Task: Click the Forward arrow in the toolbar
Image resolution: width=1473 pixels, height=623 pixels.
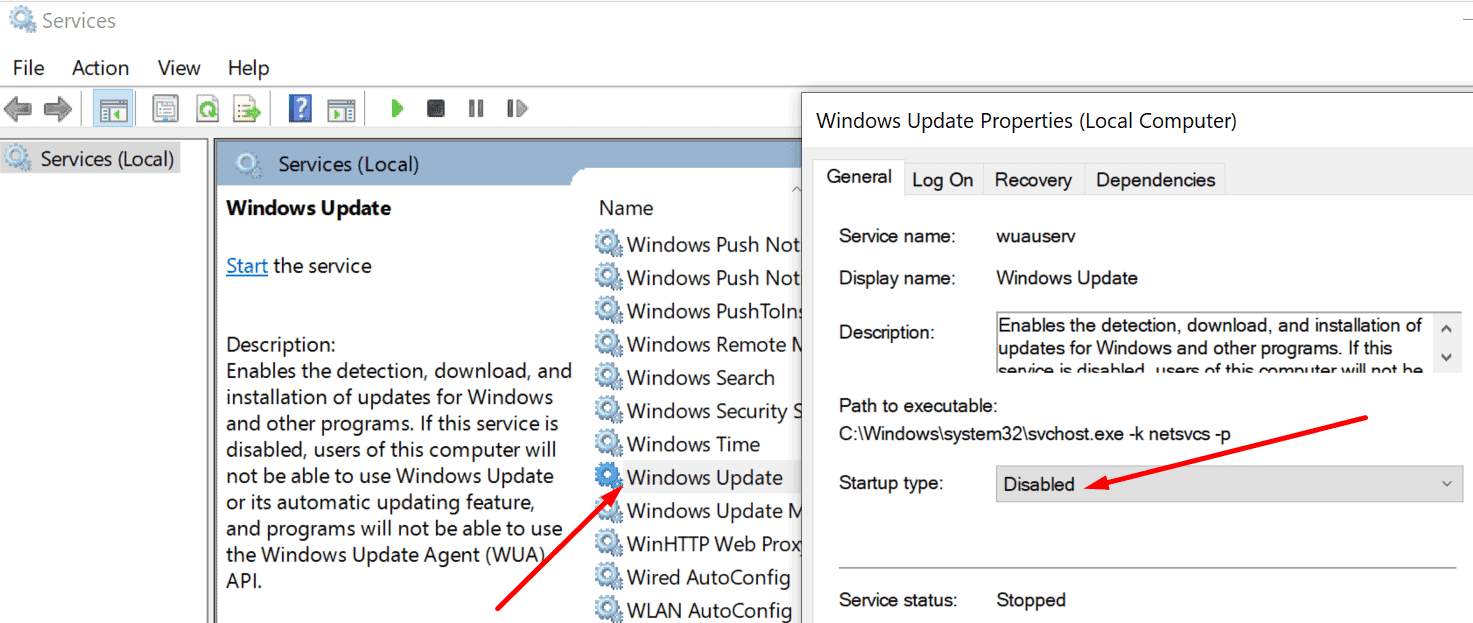Action: click(x=58, y=108)
